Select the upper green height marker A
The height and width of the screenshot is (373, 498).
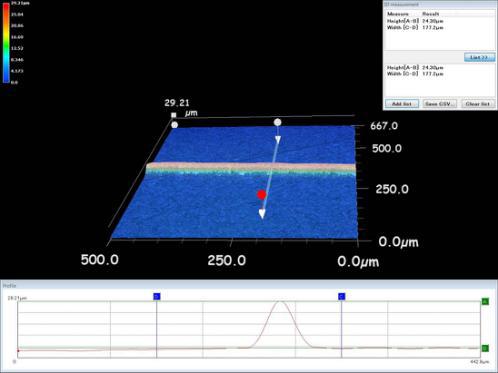click(x=485, y=302)
